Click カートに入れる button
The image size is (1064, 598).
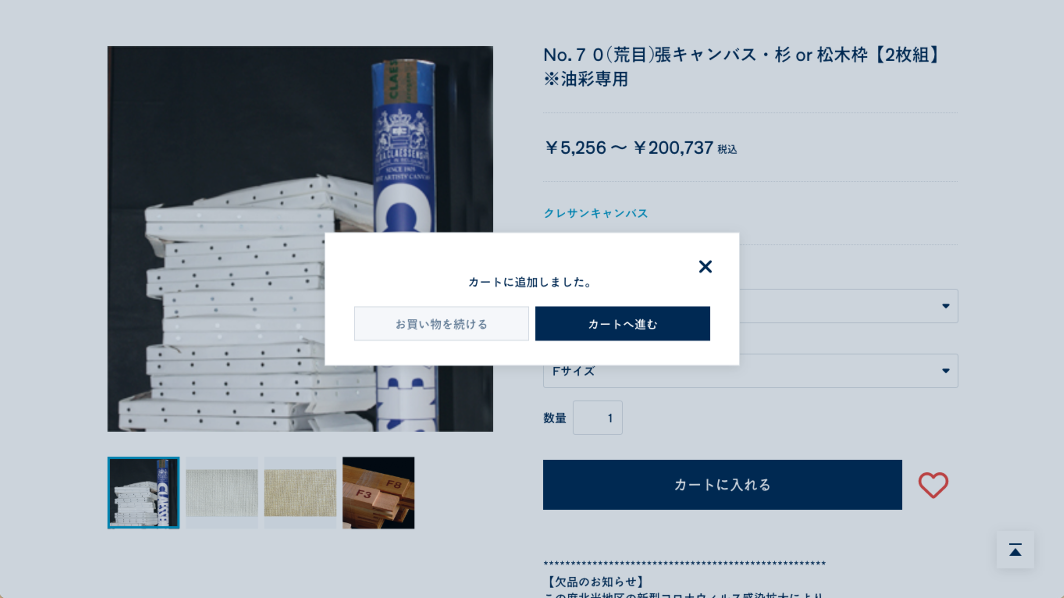[x=722, y=485]
